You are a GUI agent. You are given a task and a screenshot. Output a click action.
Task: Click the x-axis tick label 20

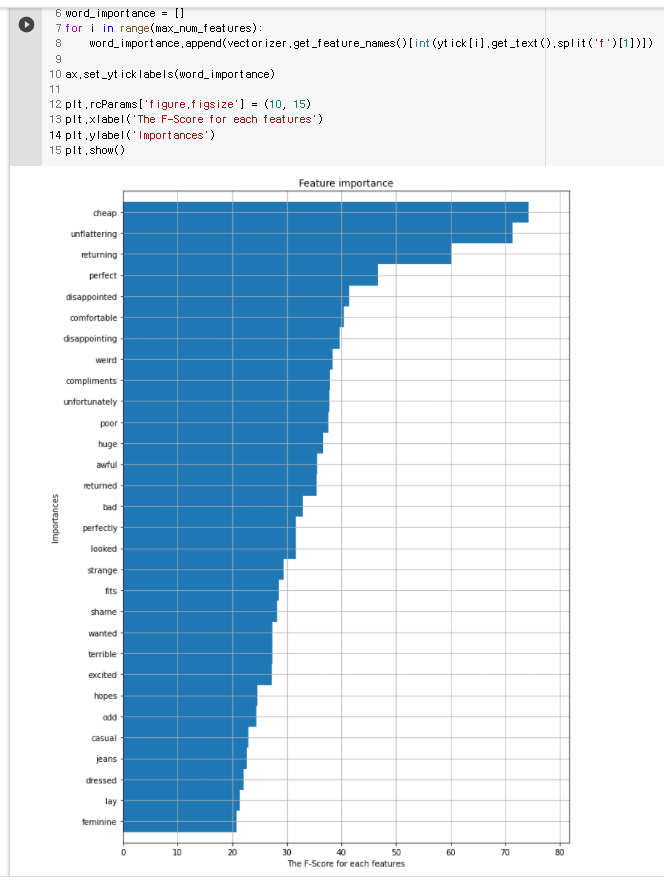pyautogui.click(x=232, y=852)
